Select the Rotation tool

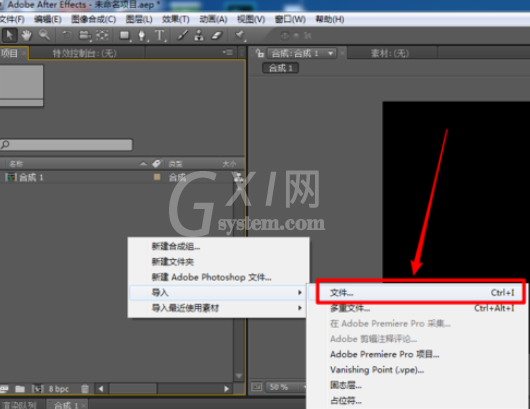67,35
